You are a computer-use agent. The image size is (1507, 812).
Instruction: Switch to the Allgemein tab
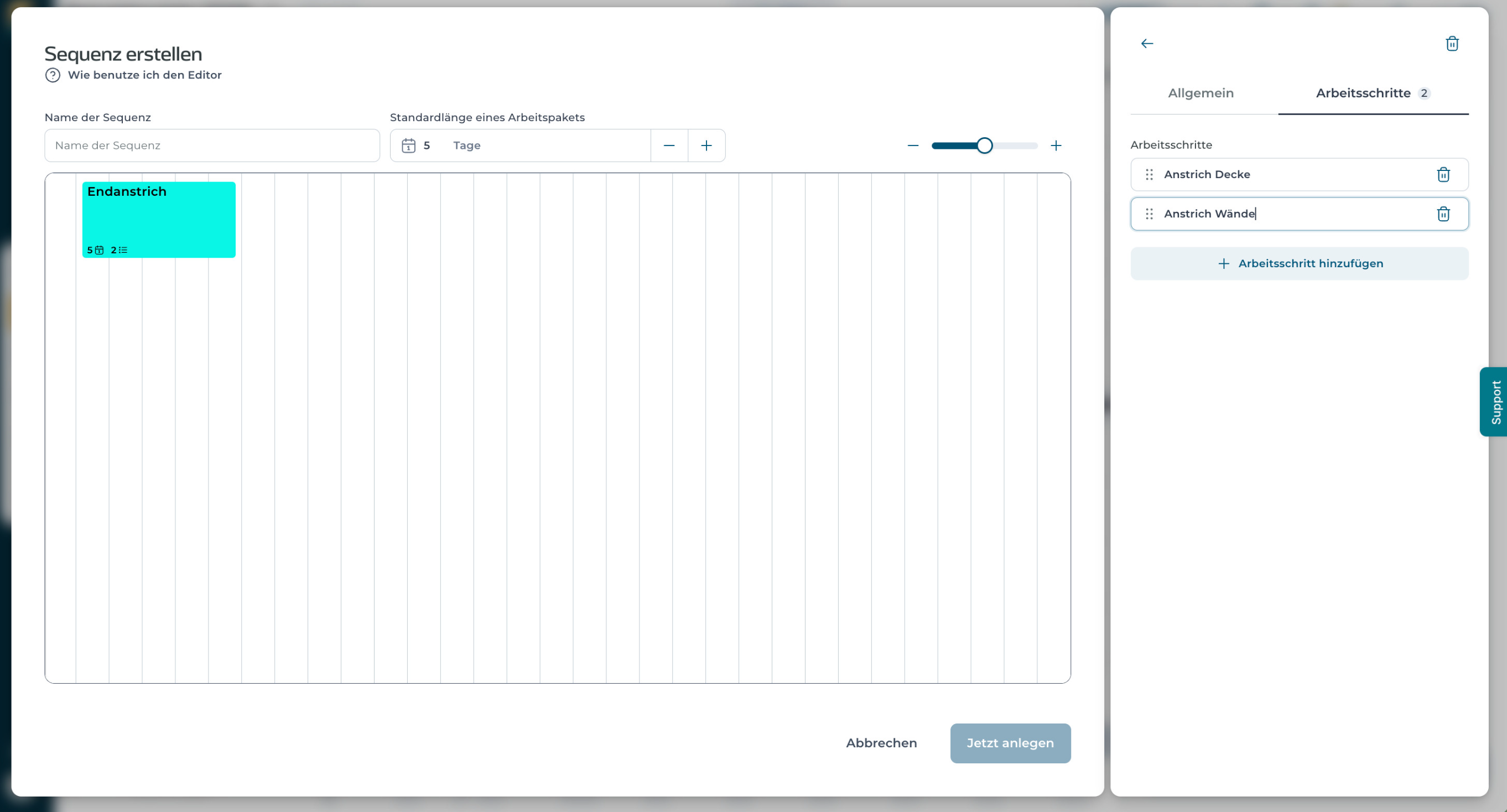point(1201,93)
